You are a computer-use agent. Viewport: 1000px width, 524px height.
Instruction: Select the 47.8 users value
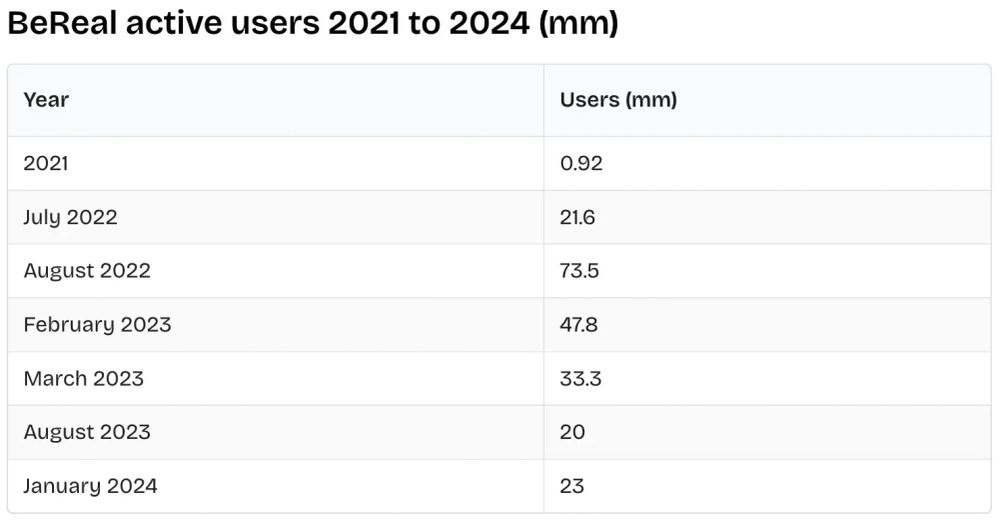[579, 325]
